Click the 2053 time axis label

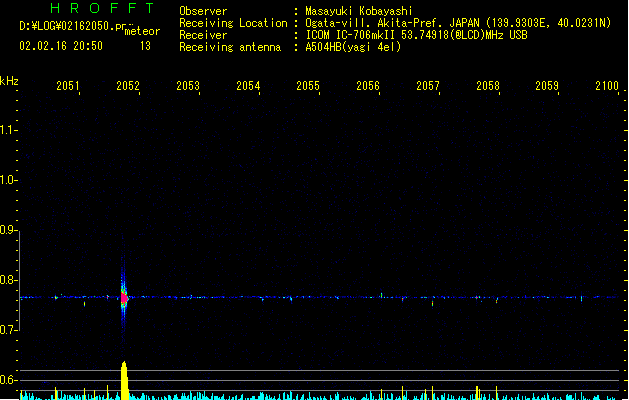(x=188, y=85)
